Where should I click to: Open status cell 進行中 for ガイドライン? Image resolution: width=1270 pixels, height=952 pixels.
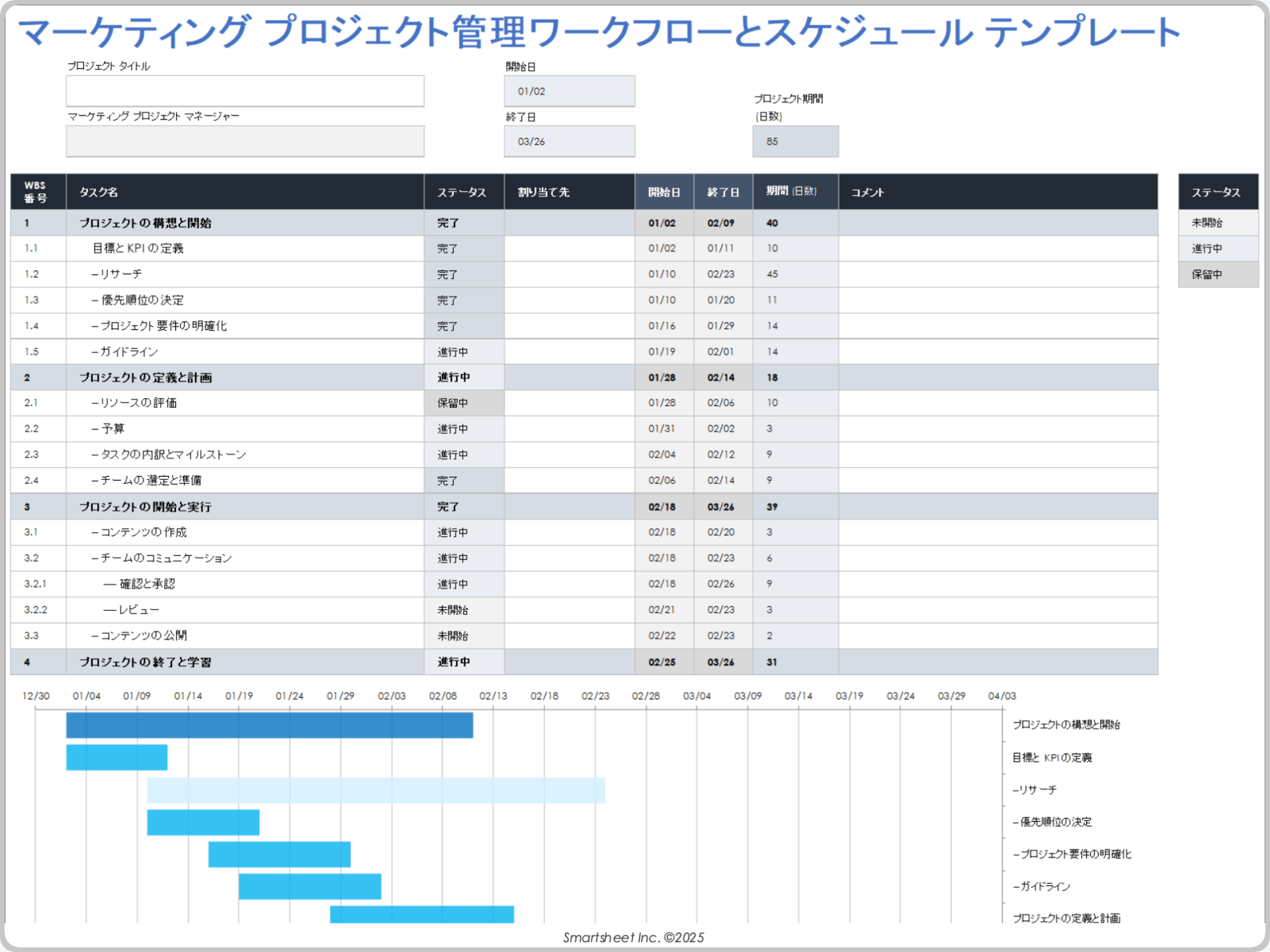tap(464, 352)
